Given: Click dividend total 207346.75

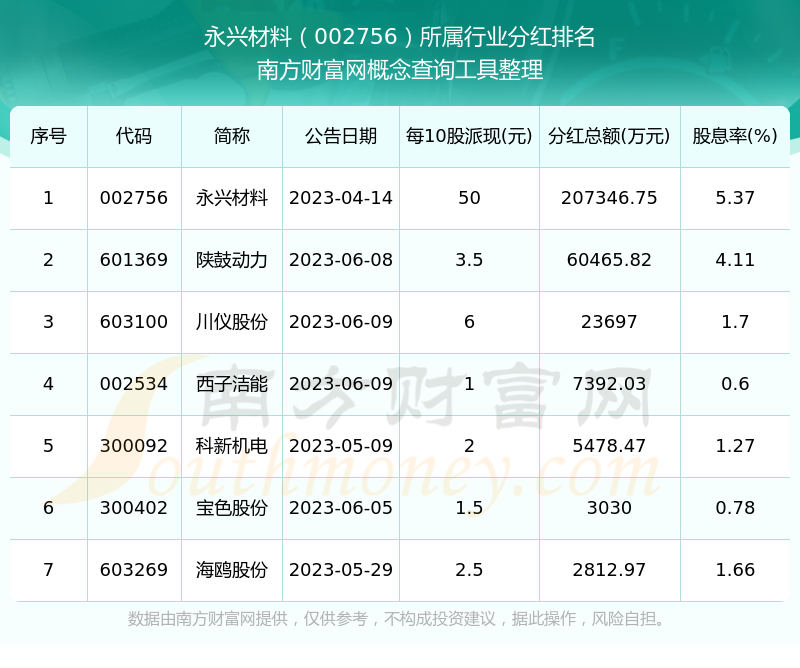Looking at the screenshot, I should click(x=609, y=198).
